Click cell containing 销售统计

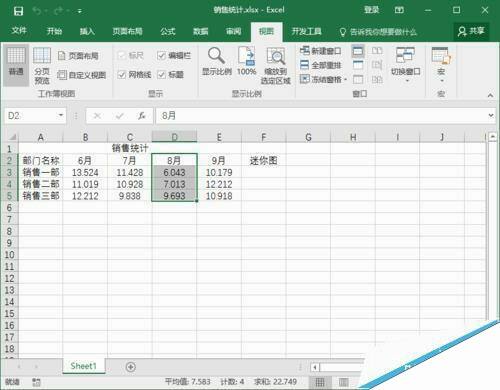pos(130,148)
